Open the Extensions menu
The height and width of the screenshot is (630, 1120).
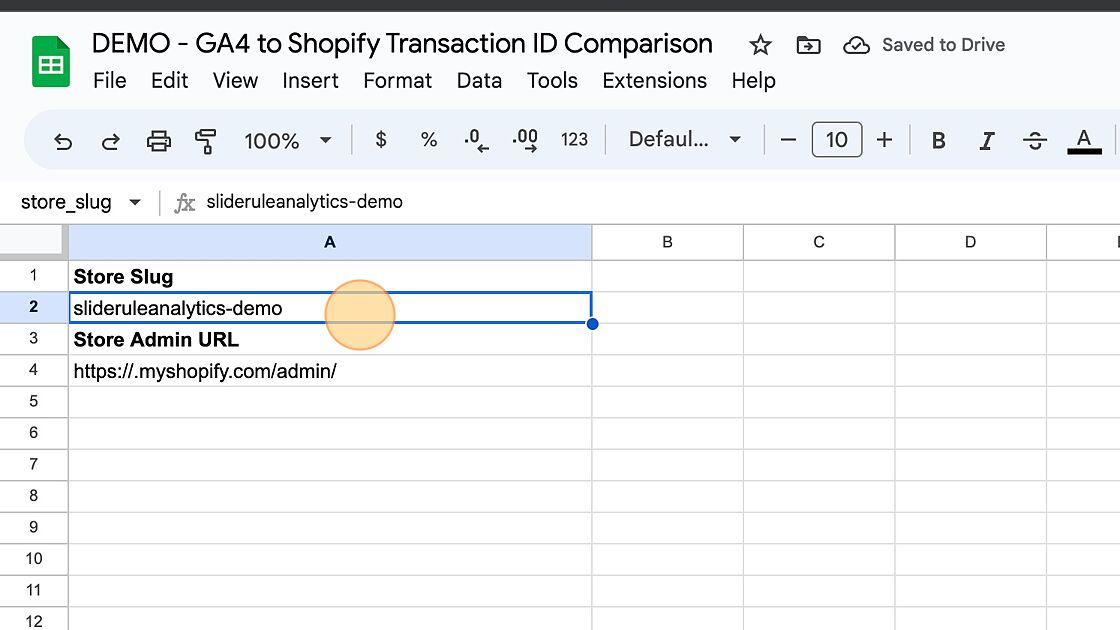654,81
